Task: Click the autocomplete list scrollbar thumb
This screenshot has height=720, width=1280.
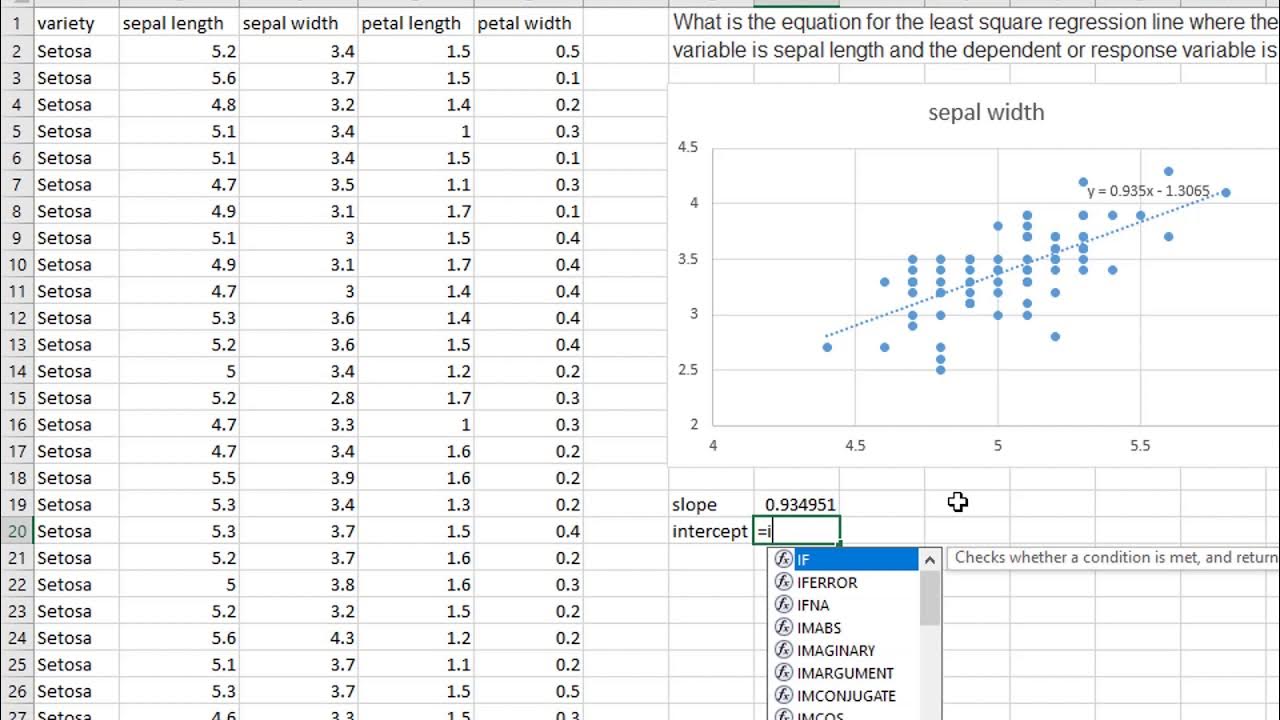Action: 930,596
